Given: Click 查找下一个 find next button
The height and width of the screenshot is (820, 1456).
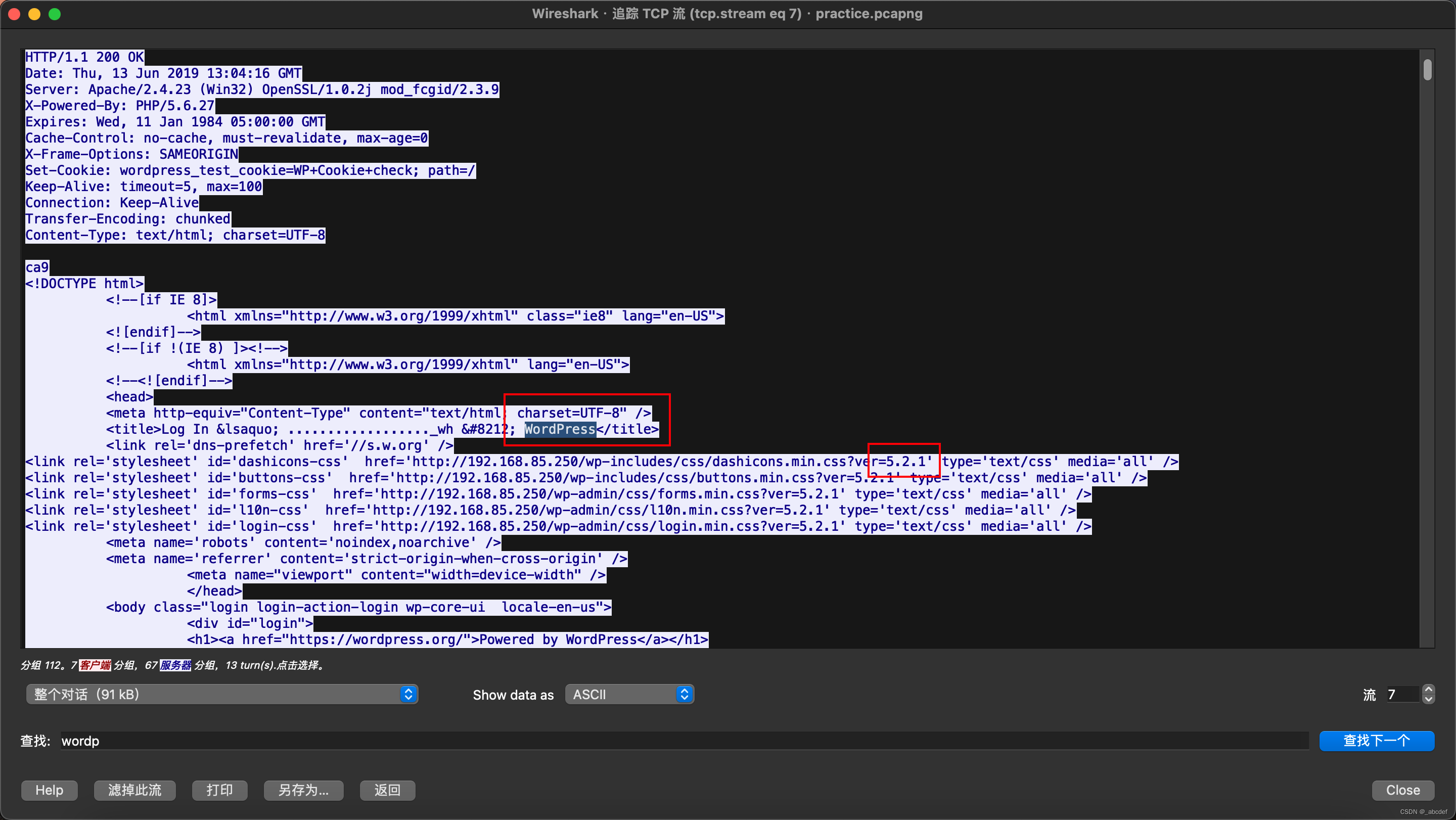Looking at the screenshot, I should click(1376, 740).
